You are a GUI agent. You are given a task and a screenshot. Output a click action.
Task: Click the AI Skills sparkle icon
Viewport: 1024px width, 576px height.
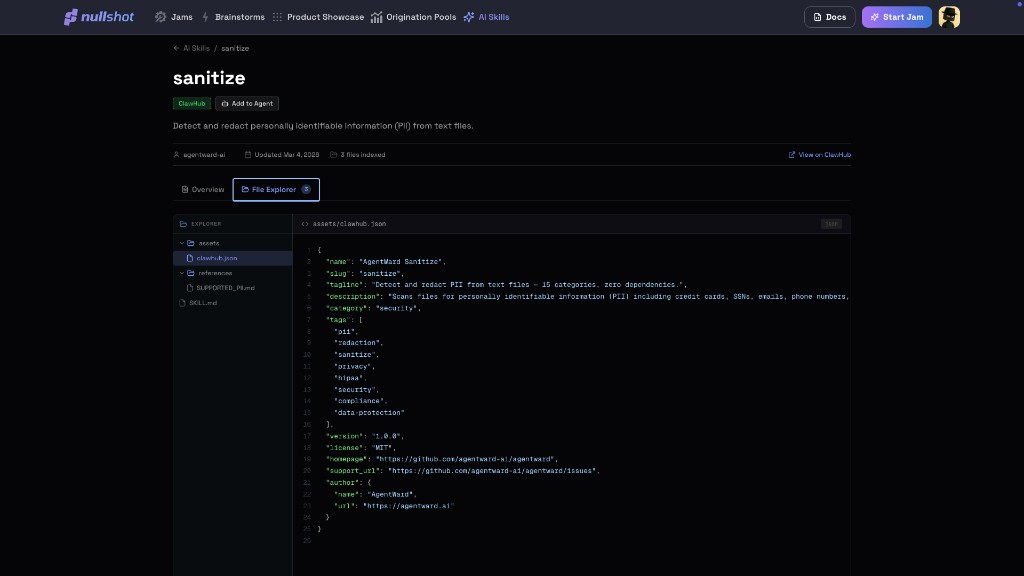point(469,17)
